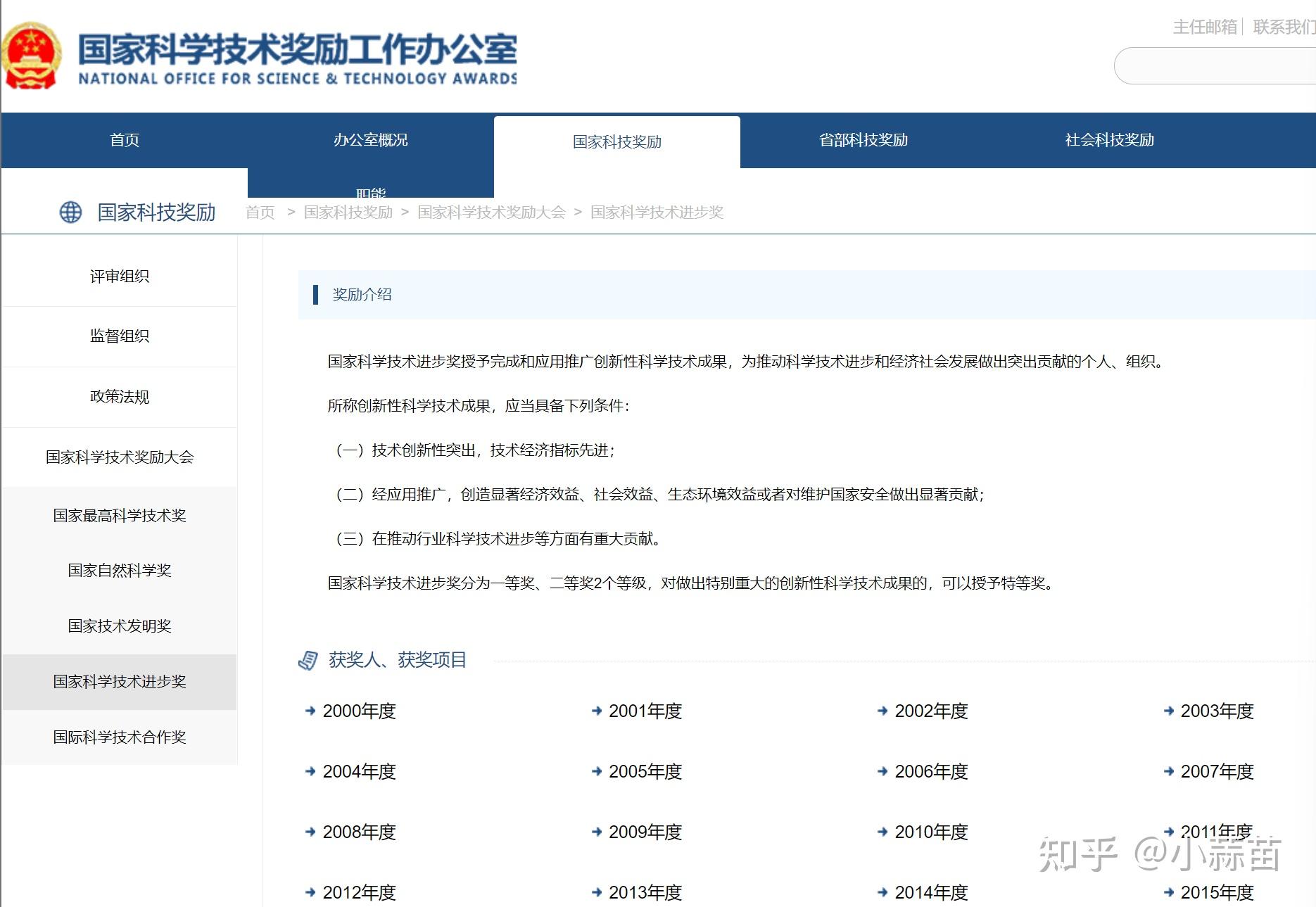Expand the 省部科技奖励 submenu
This screenshot has height=907, width=1316.
864,140
